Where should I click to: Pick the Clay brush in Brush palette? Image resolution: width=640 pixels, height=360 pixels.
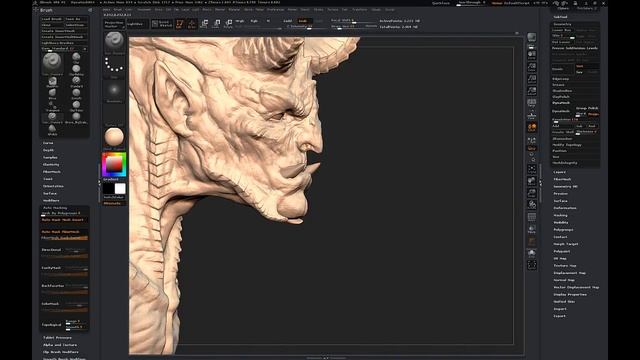click(x=76, y=58)
